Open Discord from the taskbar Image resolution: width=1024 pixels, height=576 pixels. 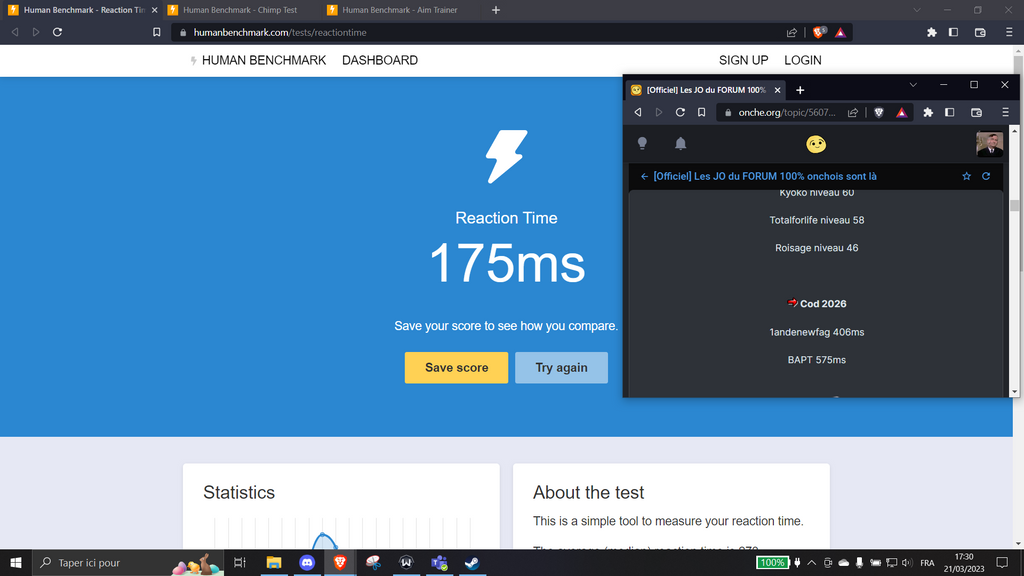(x=307, y=562)
